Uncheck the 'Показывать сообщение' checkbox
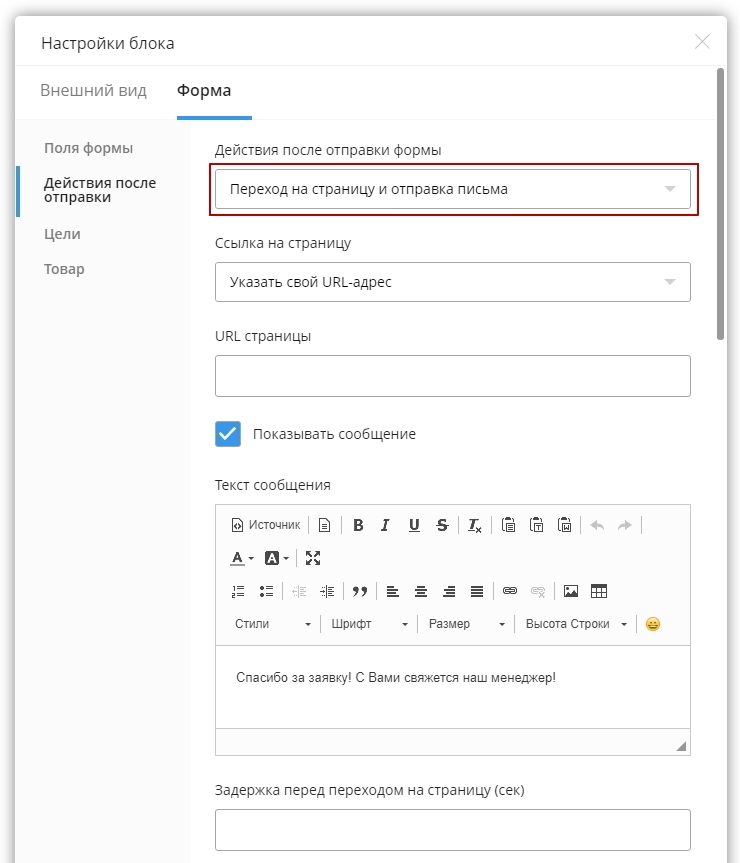The image size is (740, 863). pyautogui.click(x=228, y=434)
